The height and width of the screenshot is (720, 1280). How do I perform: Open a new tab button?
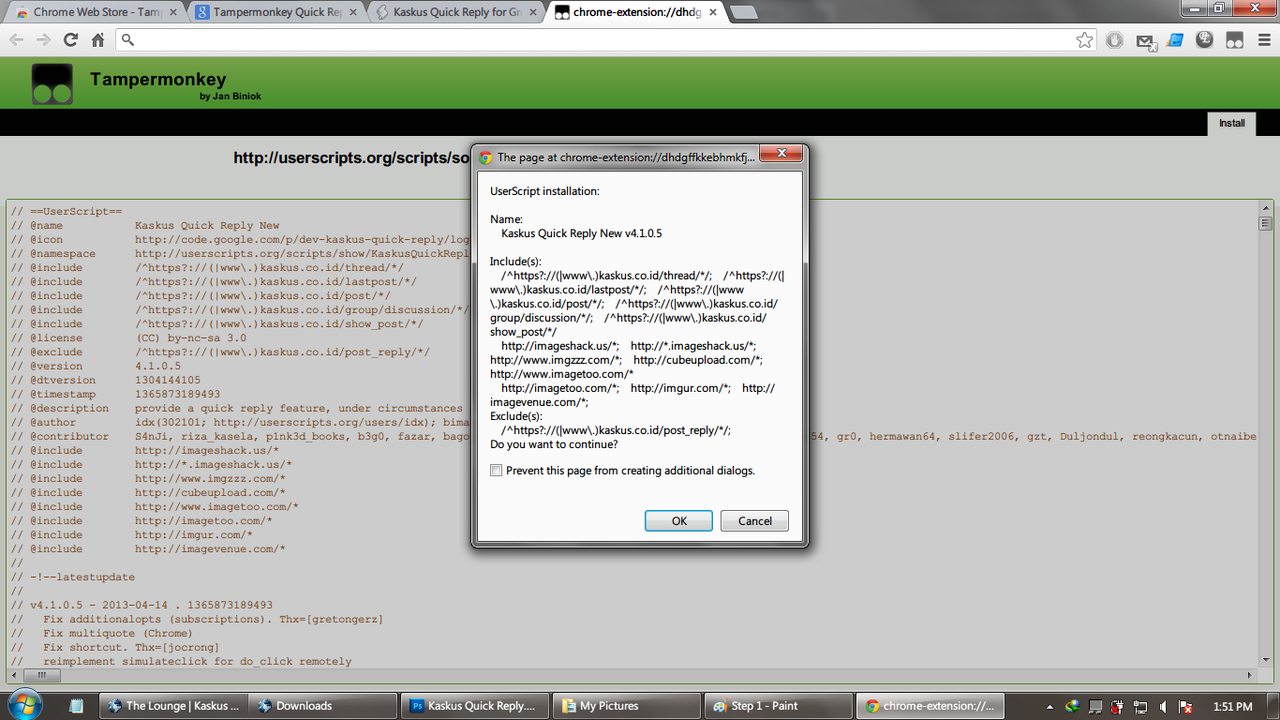pyautogui.click(x=743, y=12)
